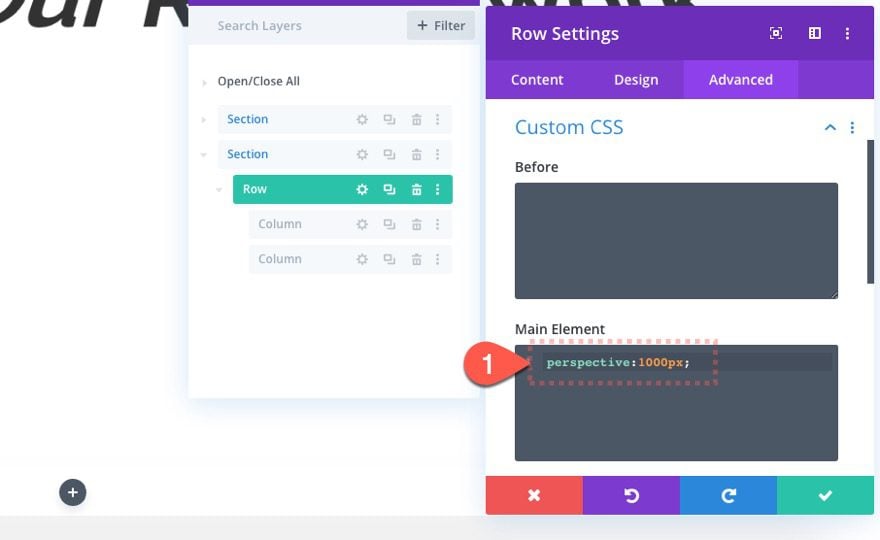
Task: Toggle the split-view snap icon in Row Settings
Action: 815,33
